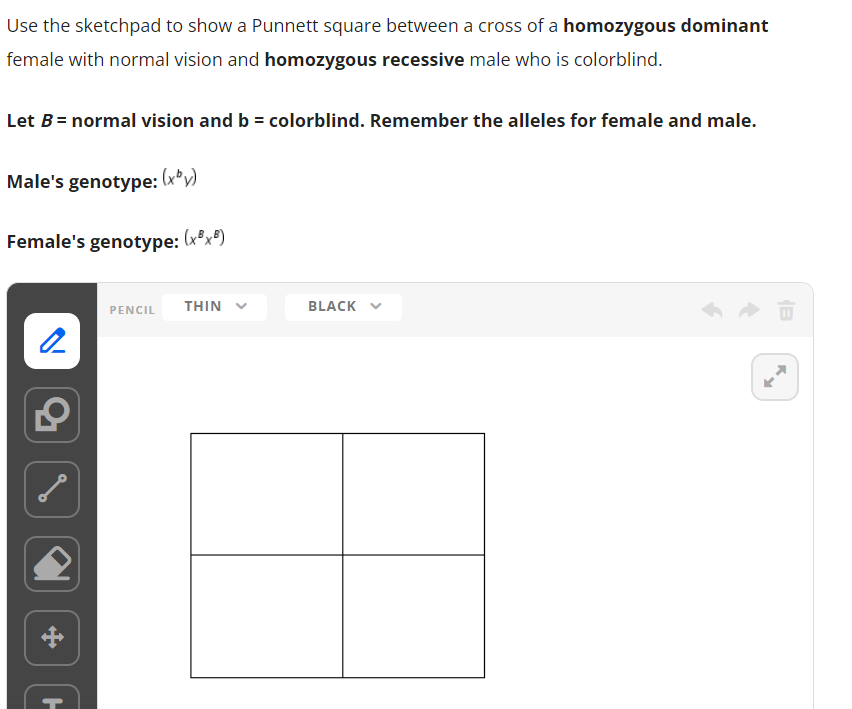Screen dimensions: 852x709
Task: Select the Pencil tool in the sidebar
Action: 52,341
